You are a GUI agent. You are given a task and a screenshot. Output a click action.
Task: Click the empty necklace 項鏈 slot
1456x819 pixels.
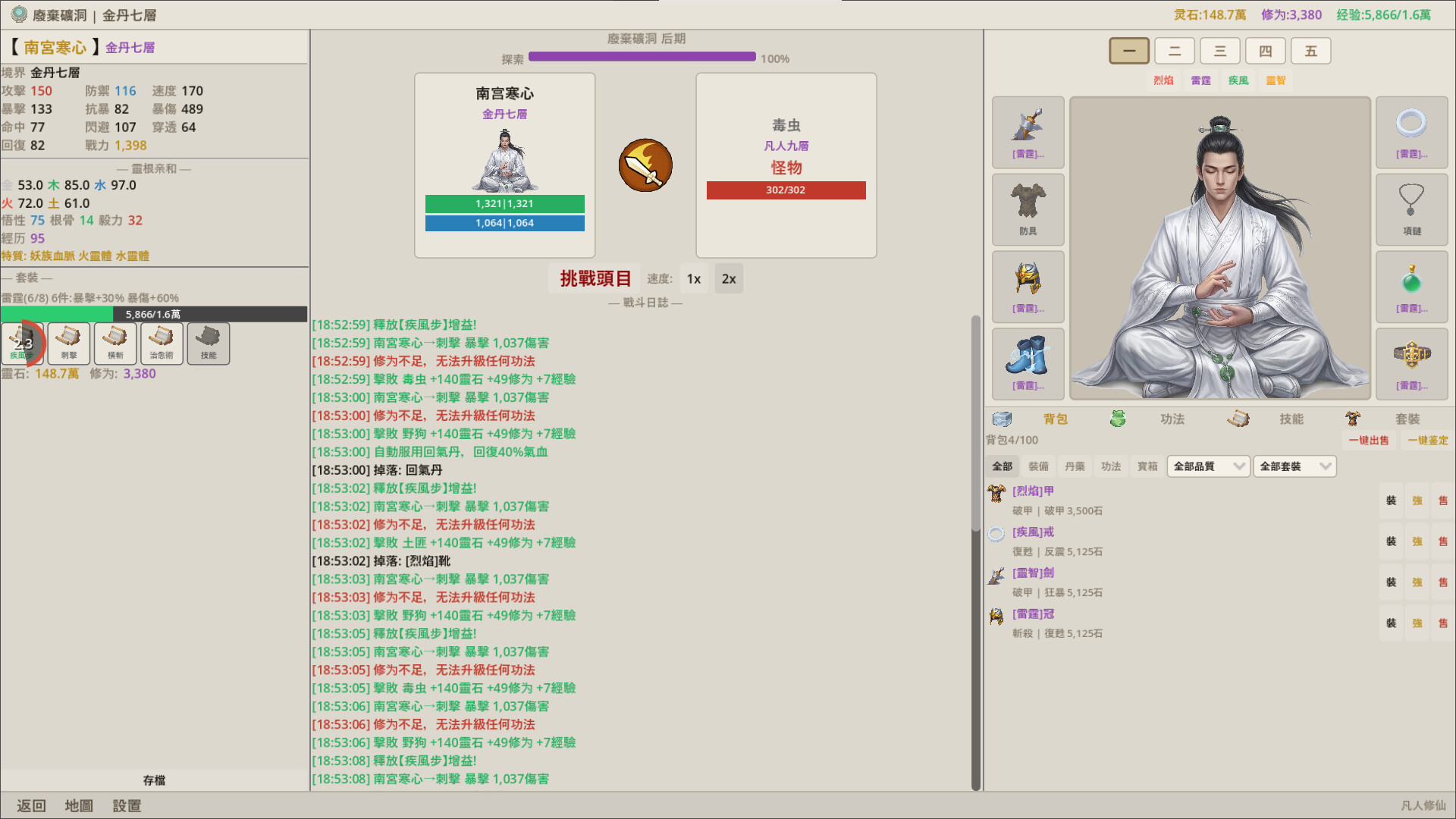pos(1411,209)
